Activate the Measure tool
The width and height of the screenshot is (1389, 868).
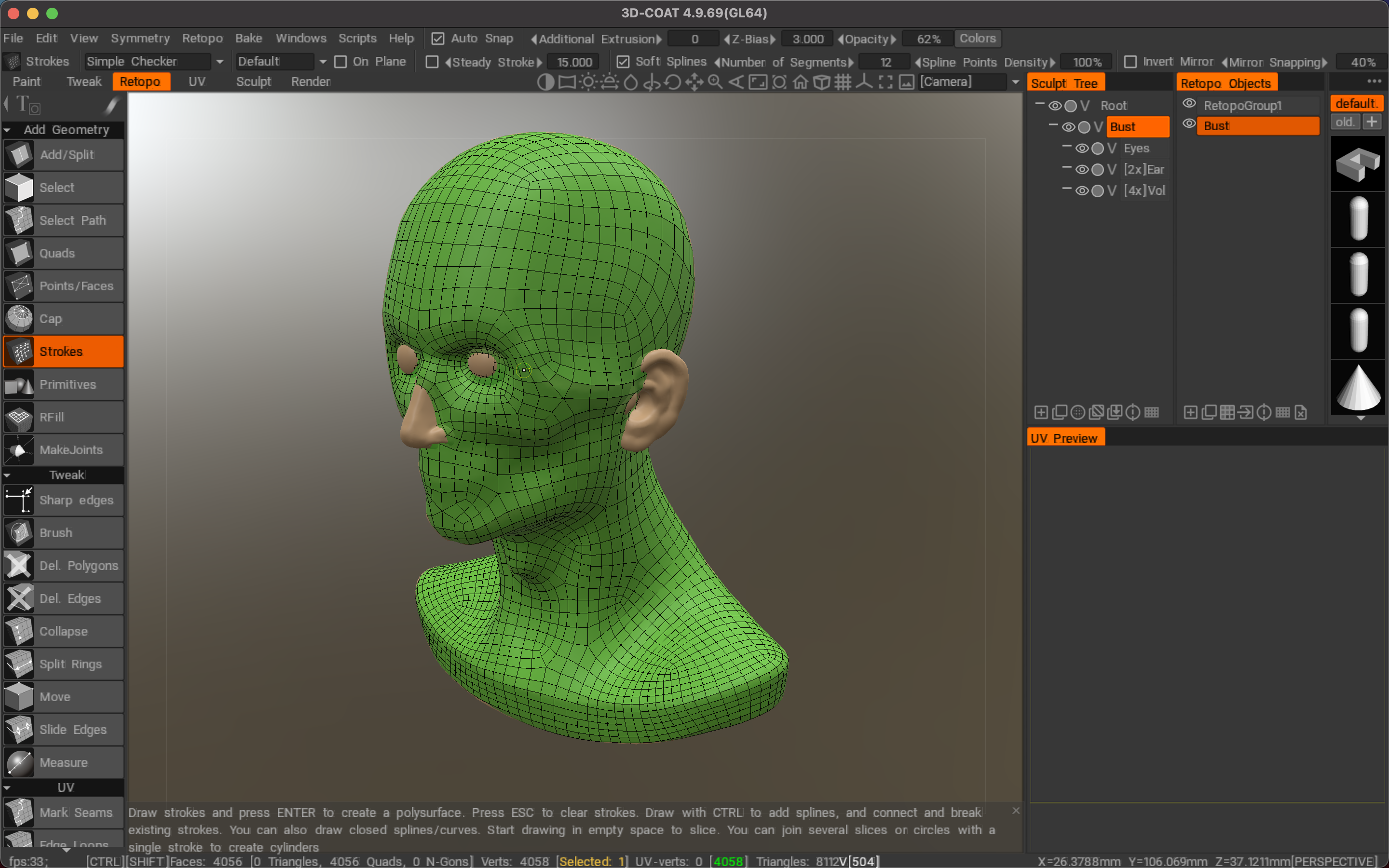coord(63,762)
